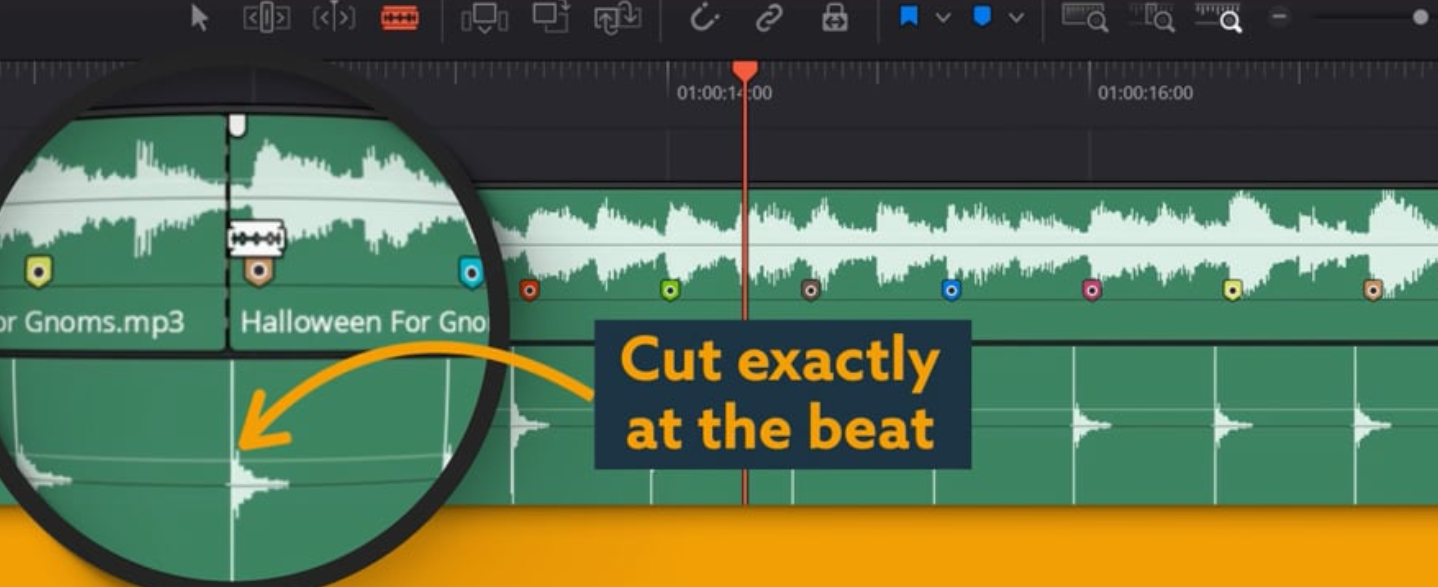This screenshot has width=1438, height=587.
Task: Select the Selection Mode arrow tool
Action: coord(200,18)
